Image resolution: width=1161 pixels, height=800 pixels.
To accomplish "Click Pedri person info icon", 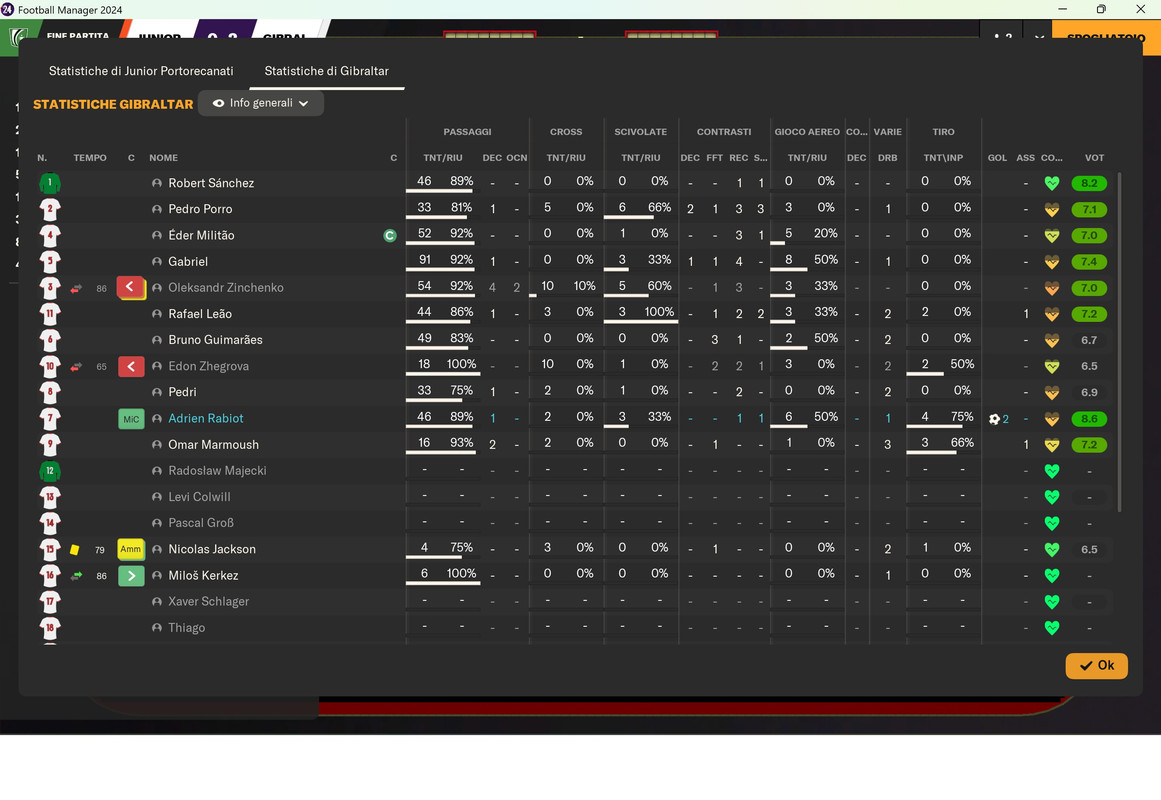I will (x=157, y=393).
